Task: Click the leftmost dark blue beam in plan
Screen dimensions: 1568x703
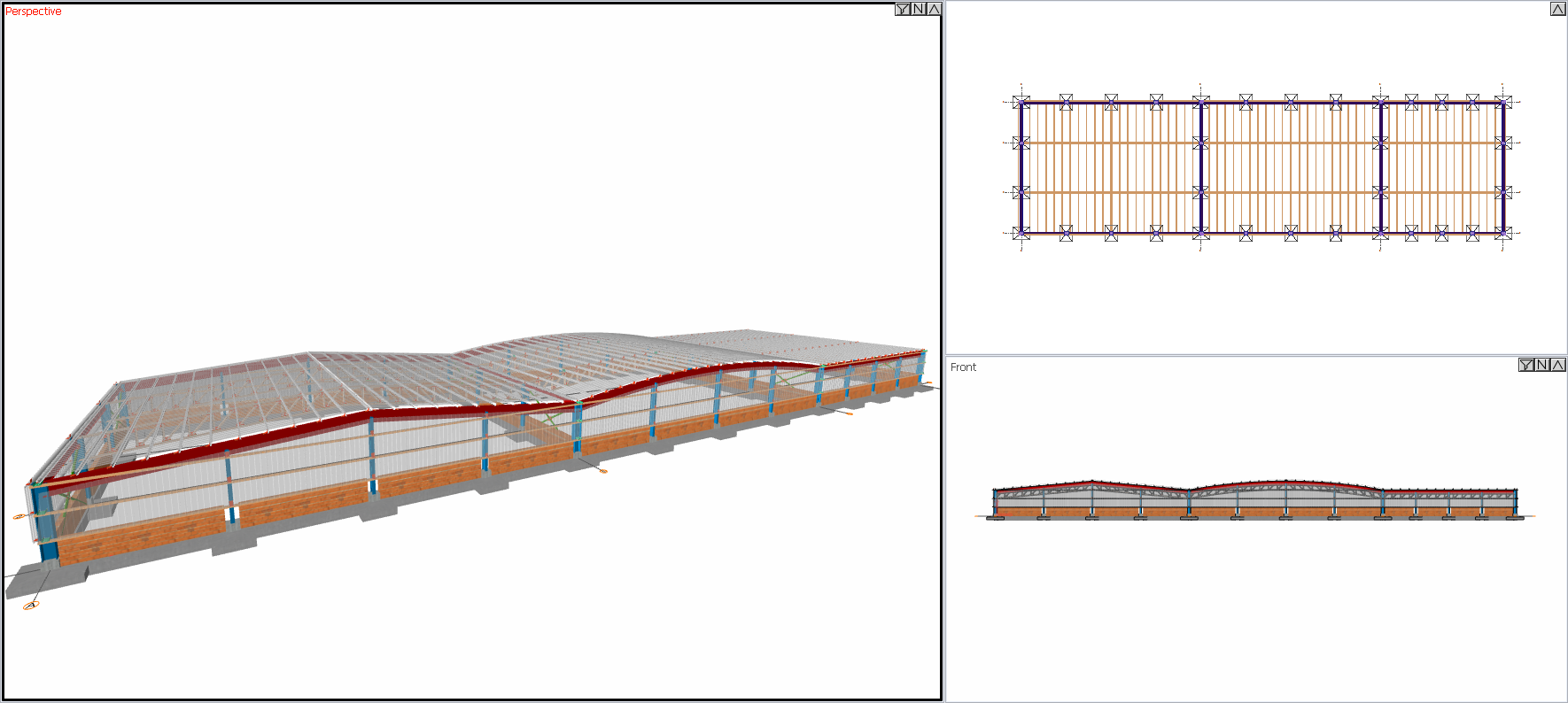Action: point(1021,167)
